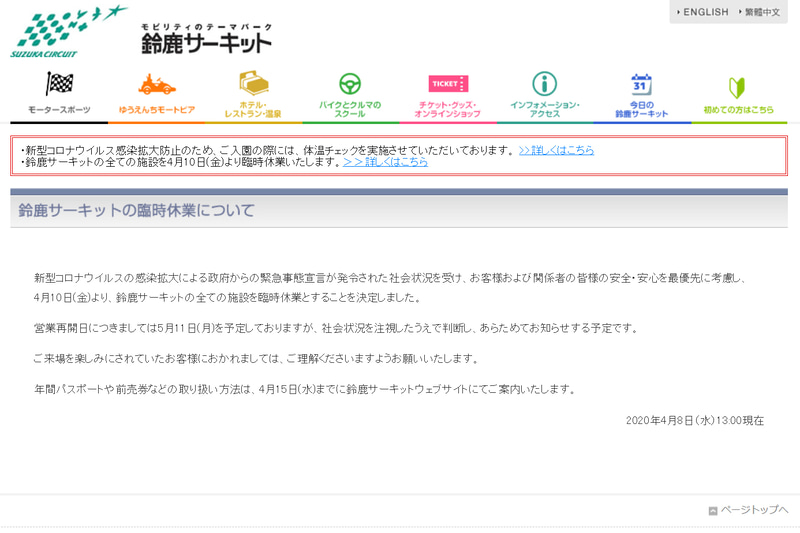Click the timestamp 2020年4月8日(水)13:00現在
This screenshot has height=533, width=800.
coord(695,420)
